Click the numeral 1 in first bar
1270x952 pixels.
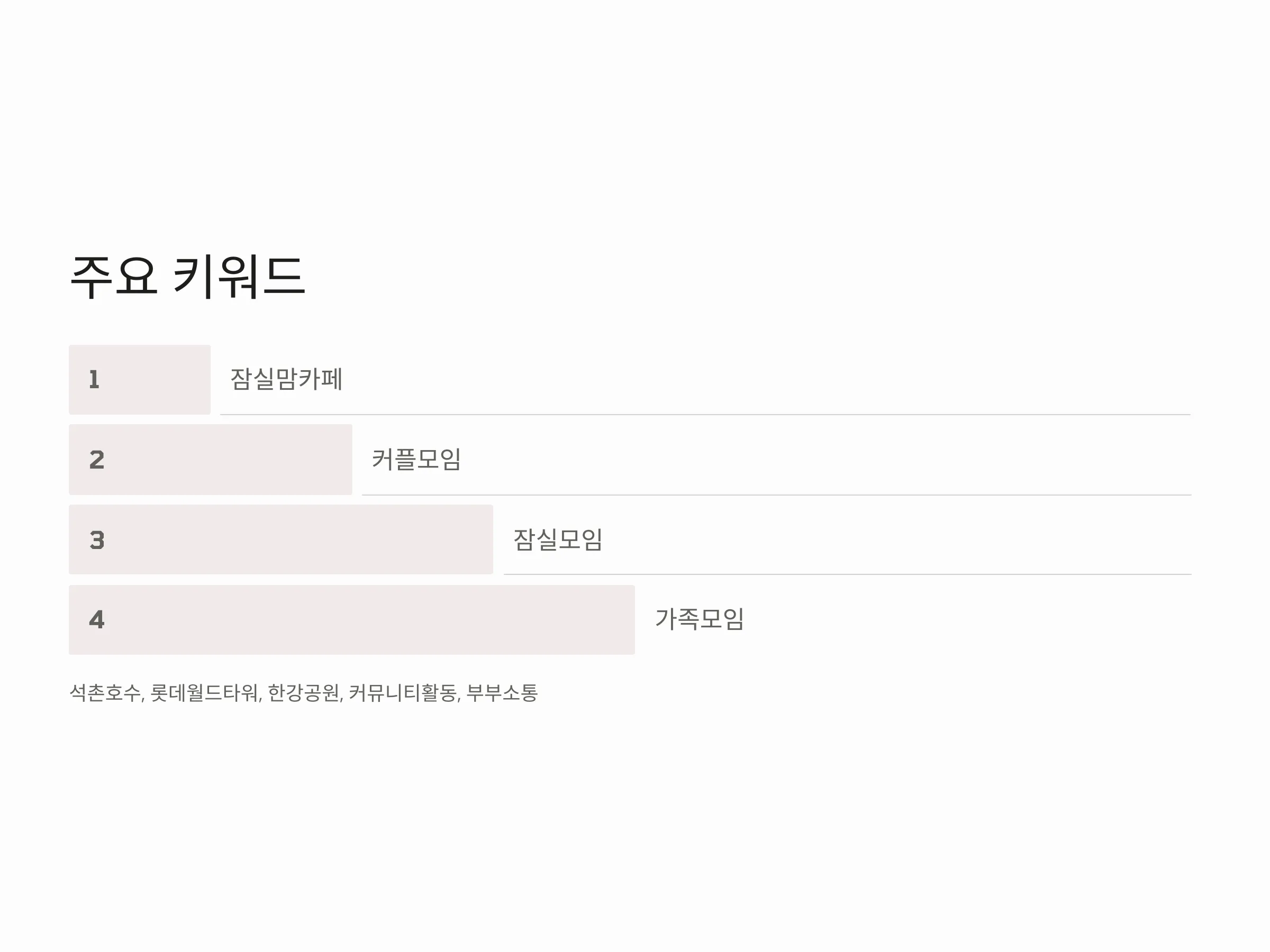[94, 380]
